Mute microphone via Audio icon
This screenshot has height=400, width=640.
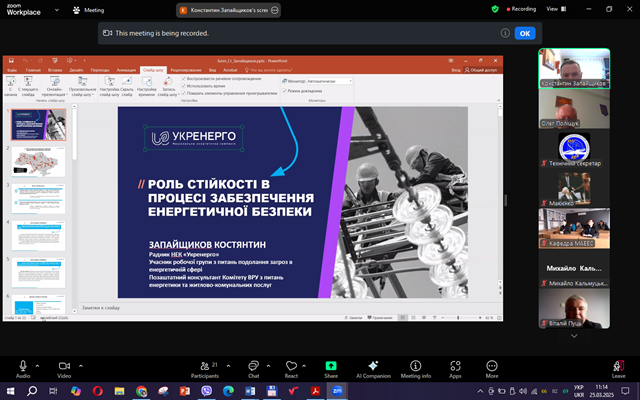pyautogui.click(x=23, y=365)
